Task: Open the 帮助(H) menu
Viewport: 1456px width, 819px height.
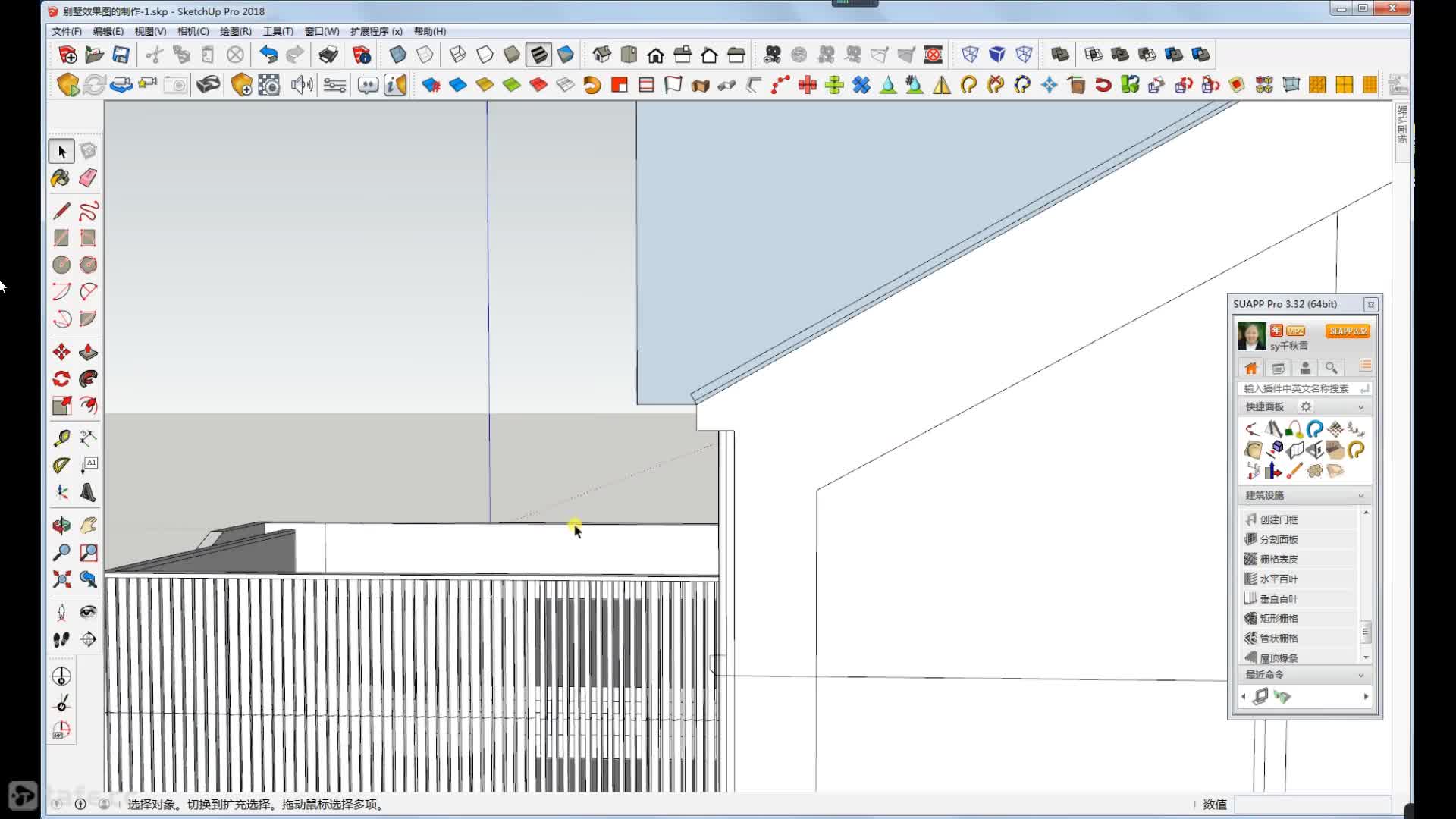Action: pos(430,31)
